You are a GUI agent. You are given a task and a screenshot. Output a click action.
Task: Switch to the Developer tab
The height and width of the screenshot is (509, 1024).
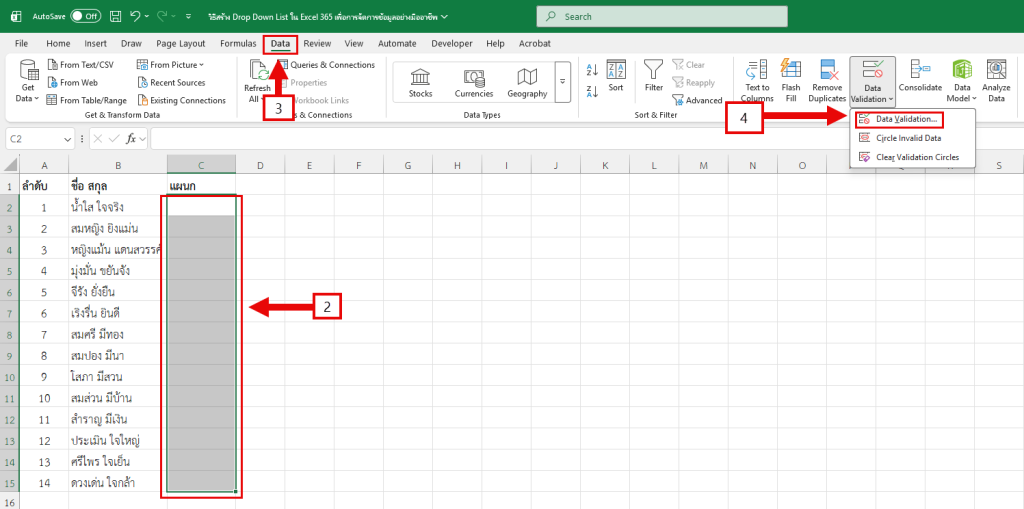(x=452, y=44)
